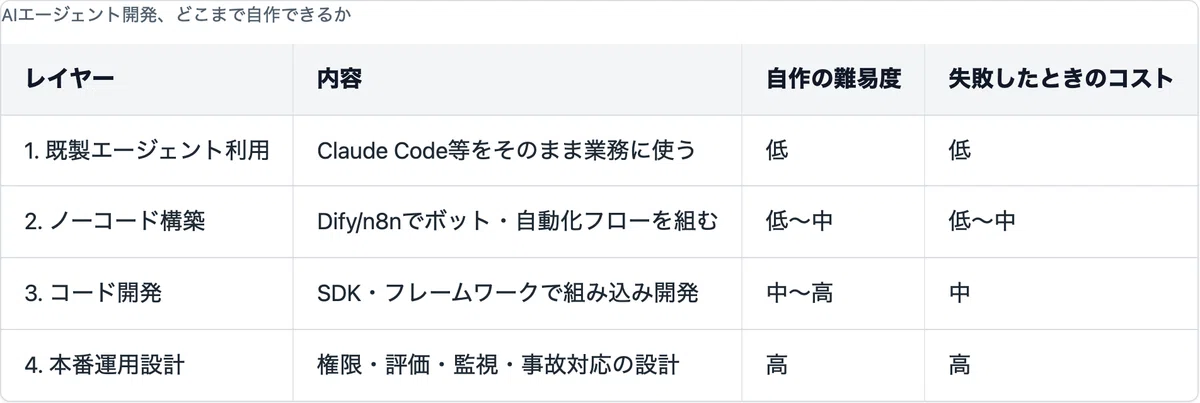1200x403 pixels.
Task: Click the 内容 column header
Action: 517,79
